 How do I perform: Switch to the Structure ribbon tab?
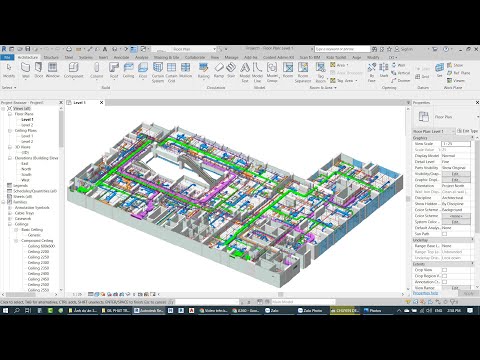click(51, 57)
